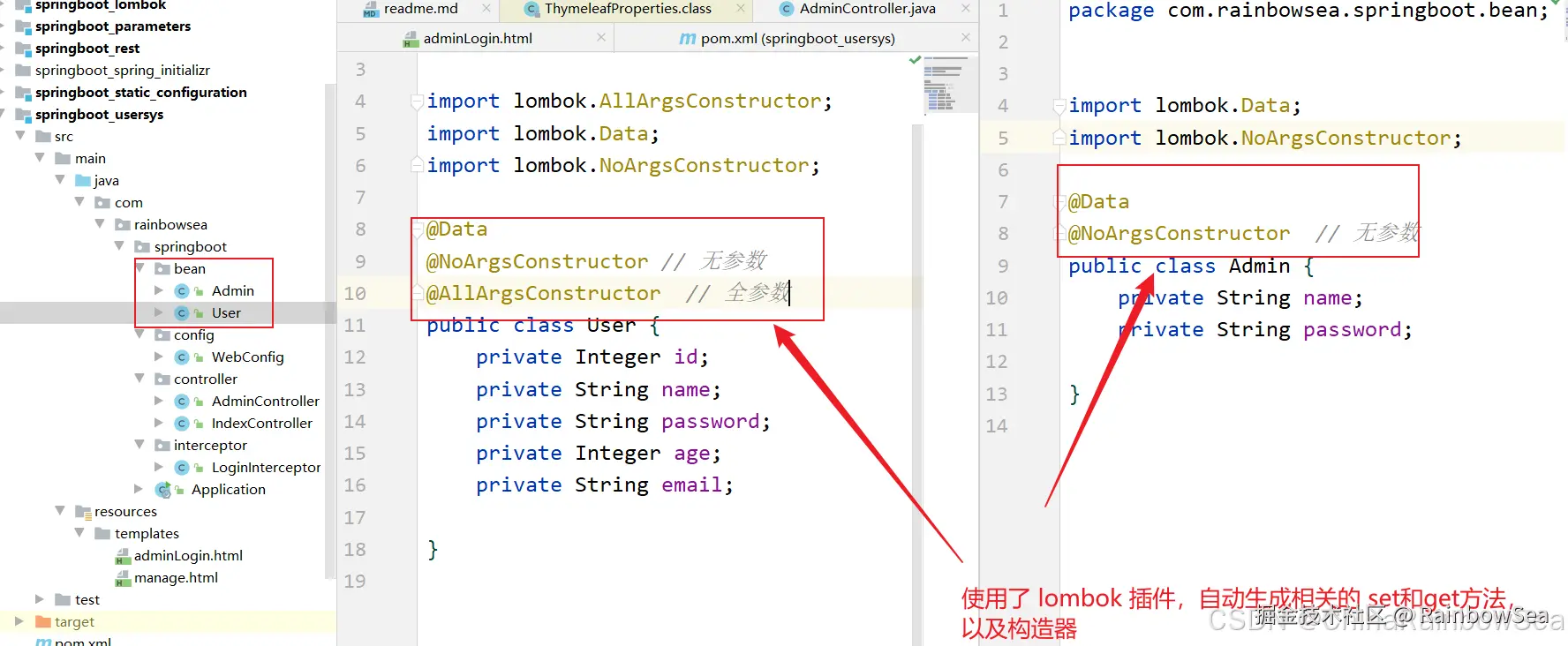
Task: Open LoginInterceptor in project tree
Action: pos(266,467)
